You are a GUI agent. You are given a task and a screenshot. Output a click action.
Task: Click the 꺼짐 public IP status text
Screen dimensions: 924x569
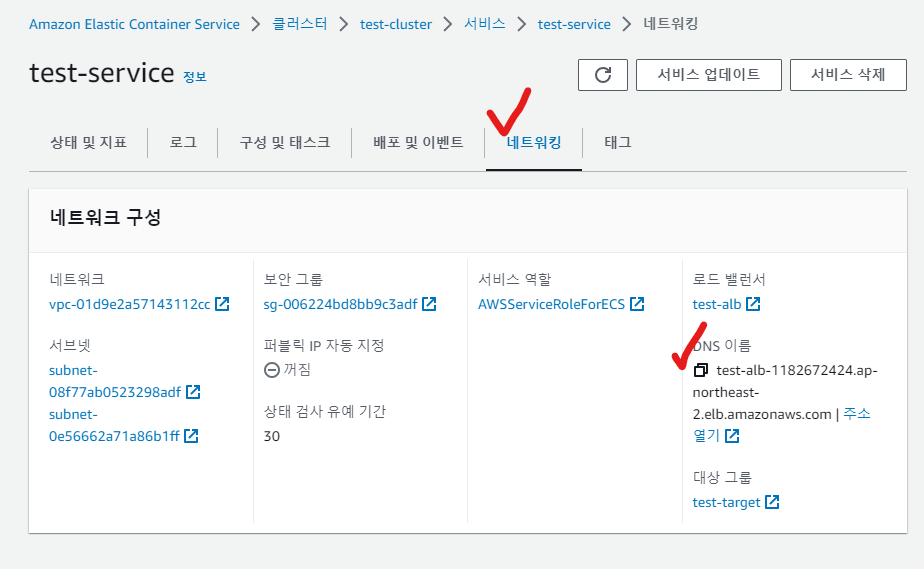[297, 369]
